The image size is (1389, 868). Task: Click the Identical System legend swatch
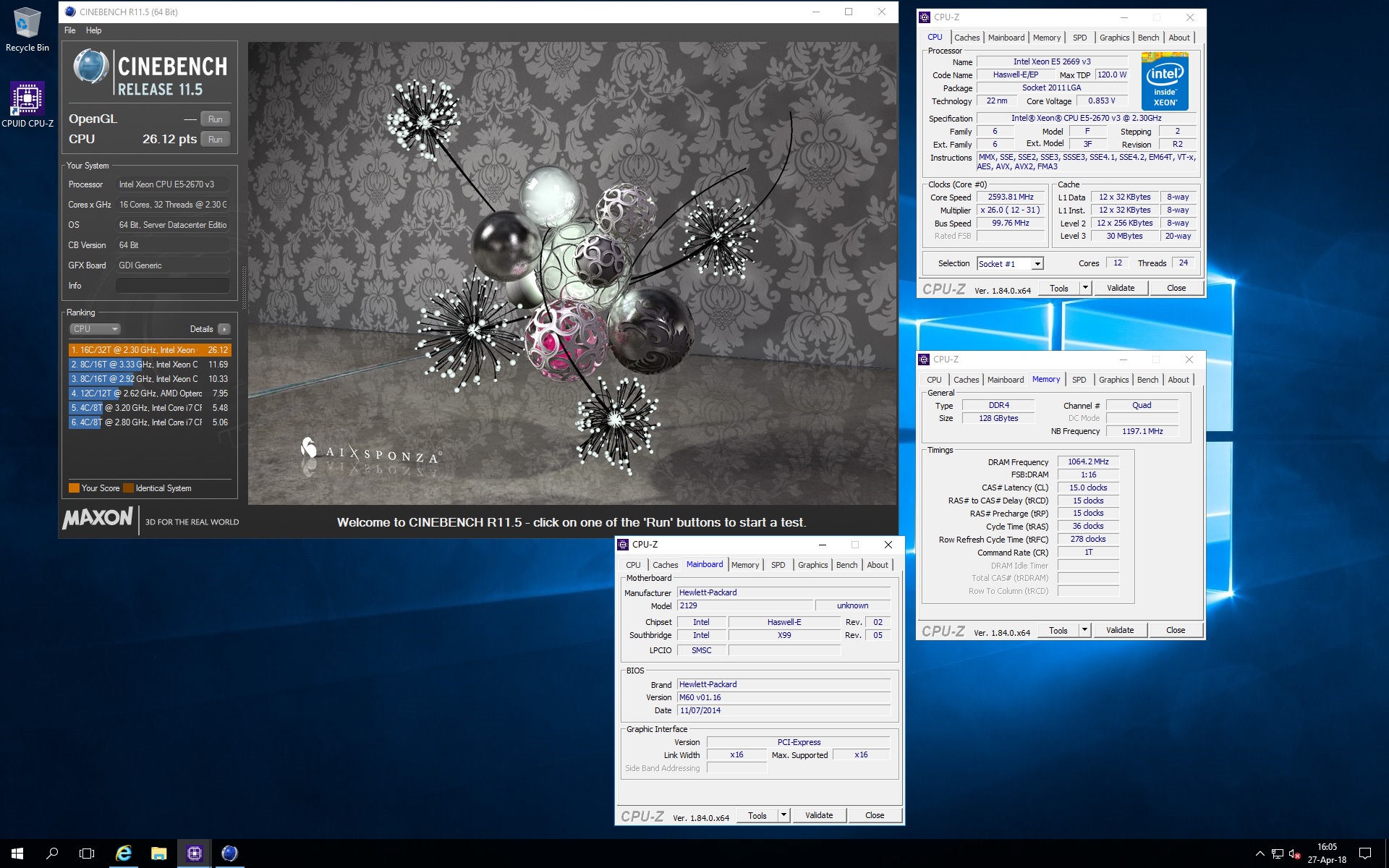(x=128, y=488)
